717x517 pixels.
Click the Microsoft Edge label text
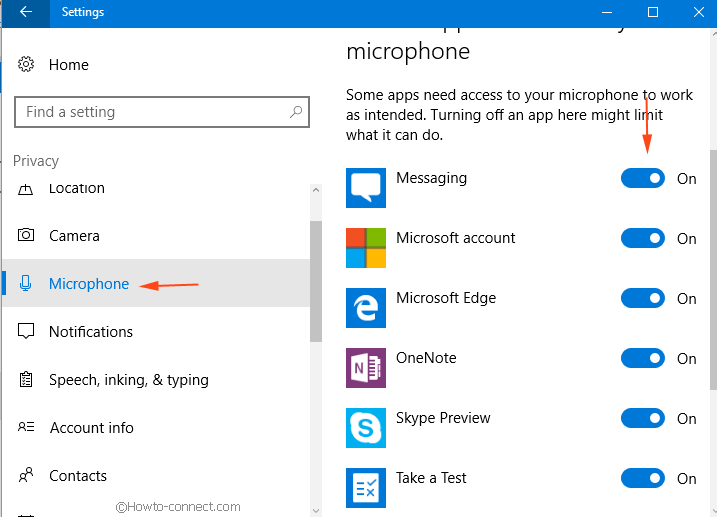pos(446,298)
